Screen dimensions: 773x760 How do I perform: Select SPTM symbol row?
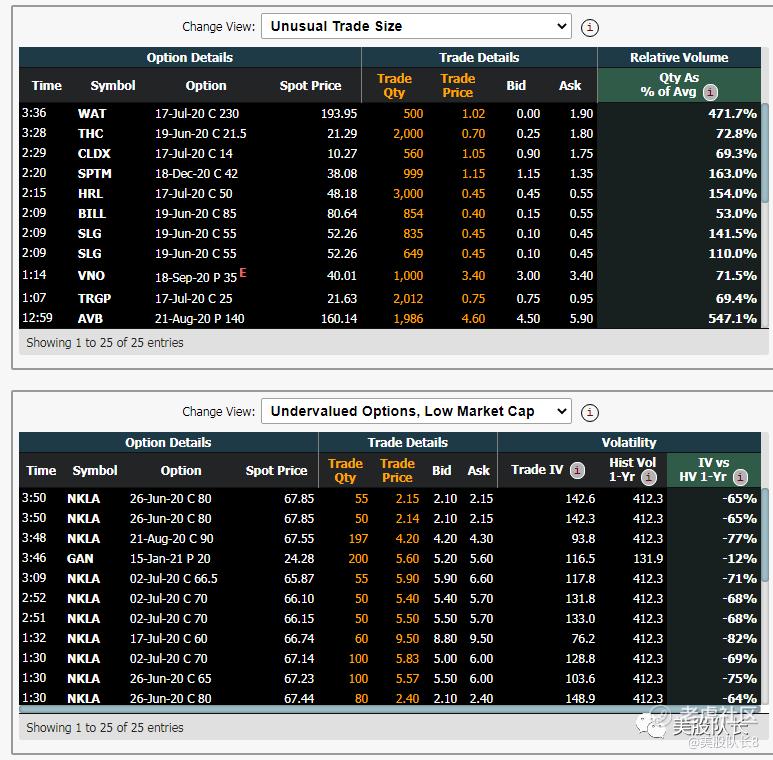(x=95, y=174)
